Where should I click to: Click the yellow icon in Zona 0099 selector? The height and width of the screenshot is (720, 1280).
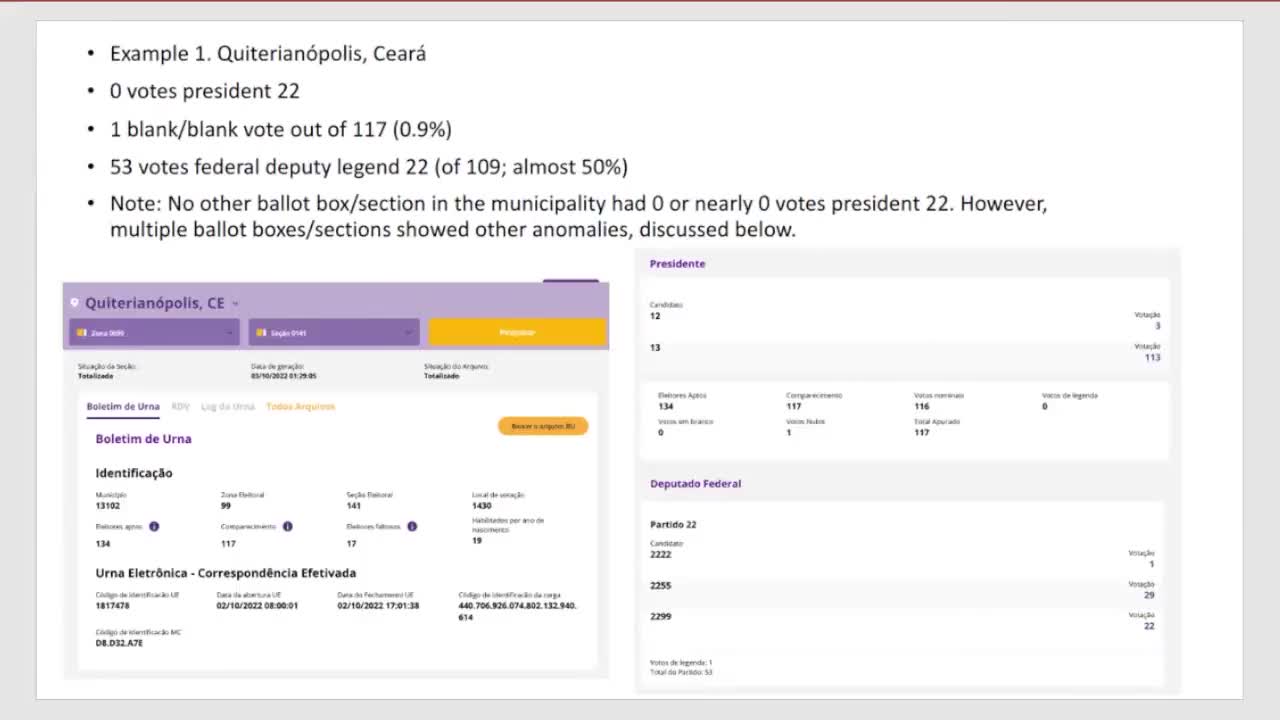pyautogui.click(x=82, y=333)
